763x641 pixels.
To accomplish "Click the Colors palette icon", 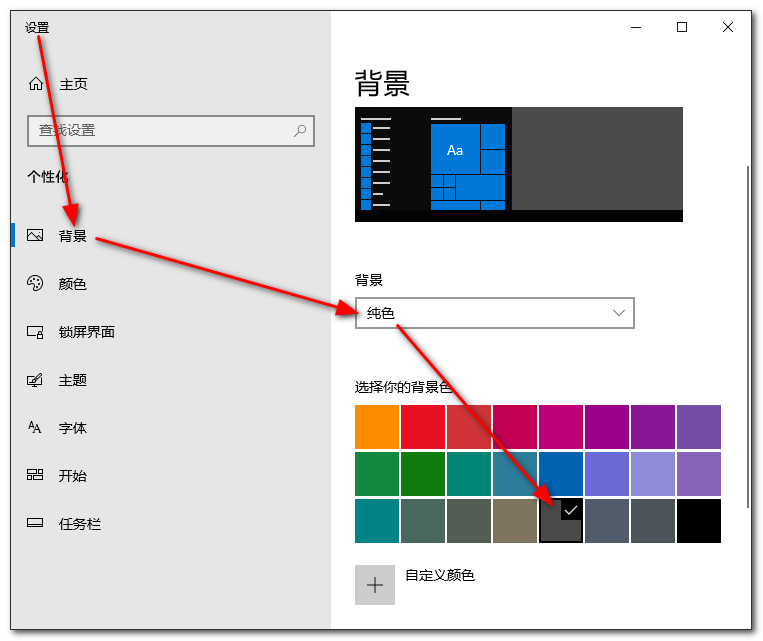I will coord(35,283).
